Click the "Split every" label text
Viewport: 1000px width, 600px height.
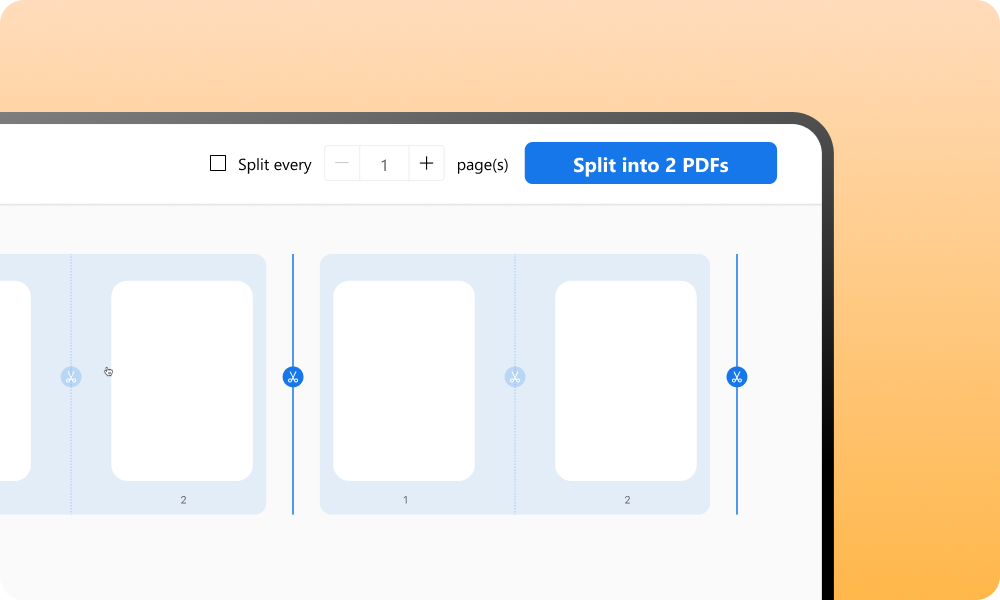[275, 165]
